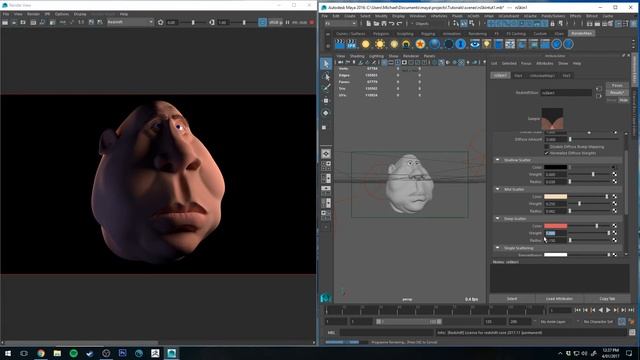Open the Rendering shelf tab
The width and height of the screenshot is (640, 360).
point(477,33)
